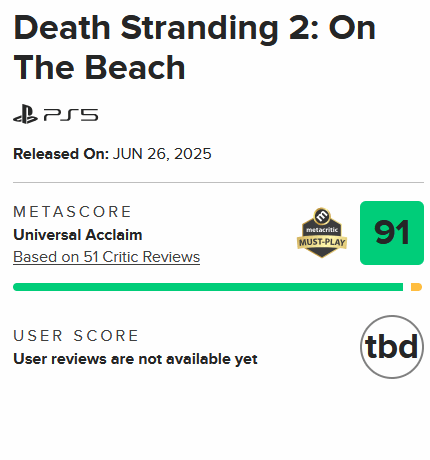
Task: Click the small Metacritic 'm' logo on badge
Action: click(322, 216)
